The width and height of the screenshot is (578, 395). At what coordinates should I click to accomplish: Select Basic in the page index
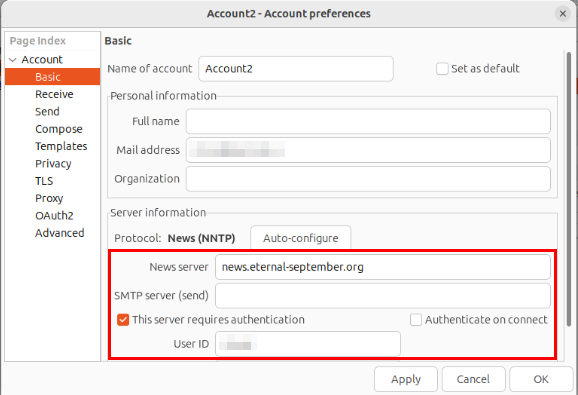52,77
